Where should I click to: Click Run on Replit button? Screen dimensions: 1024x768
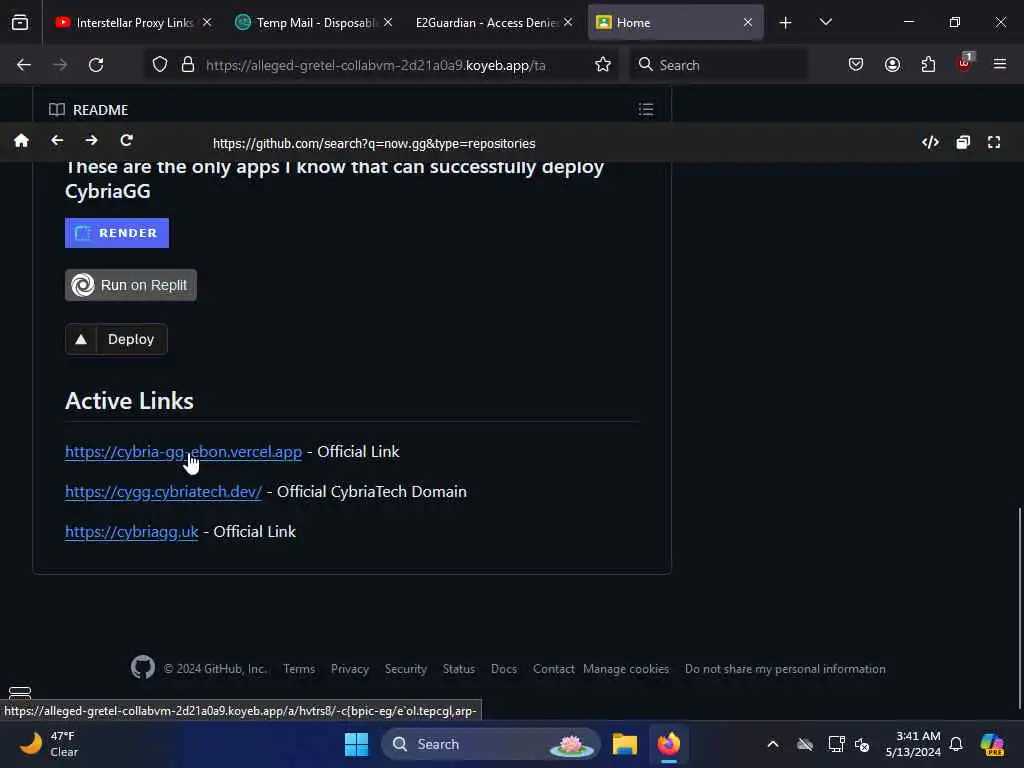tap(131, 285)
